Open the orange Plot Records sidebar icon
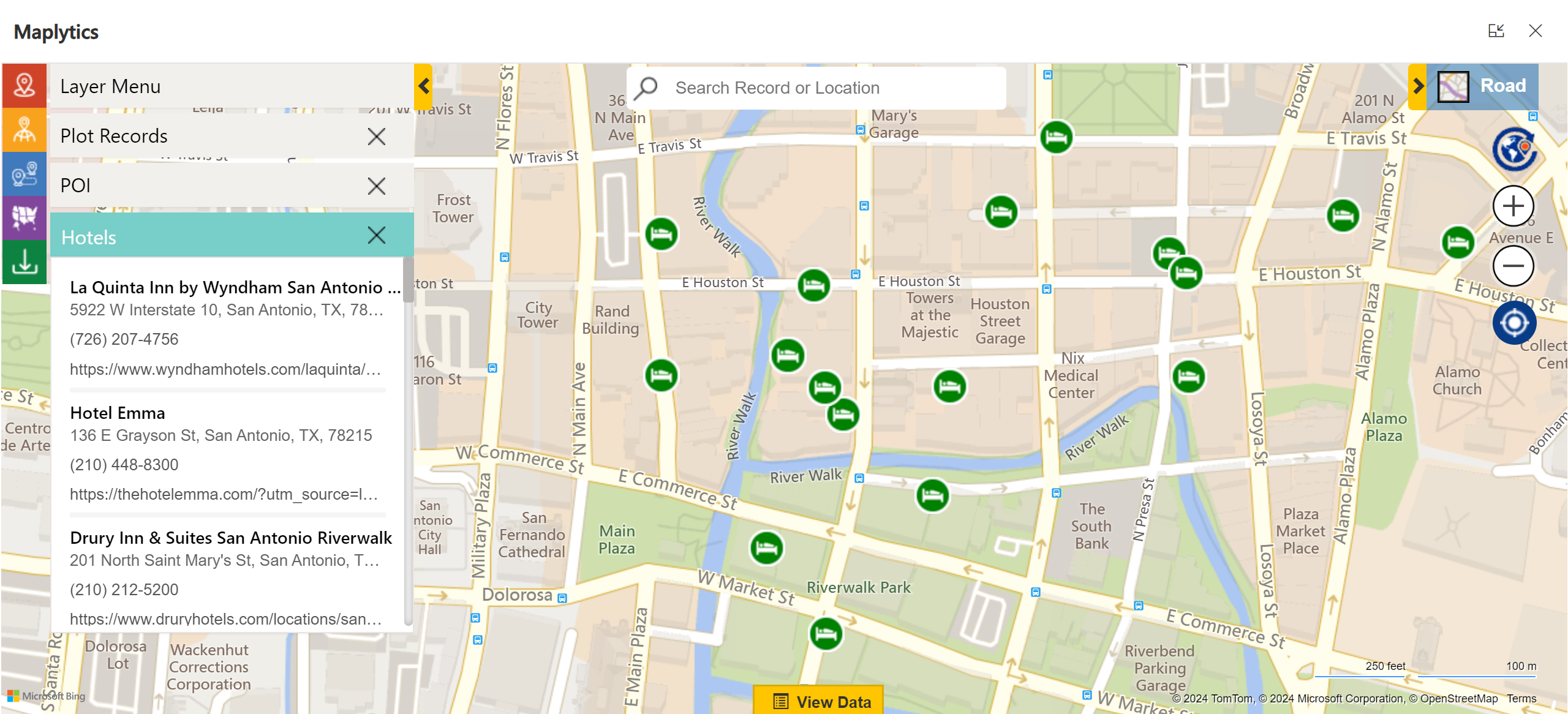The height and width of the screenshot is (714, 1568). (x=24, y=130)
